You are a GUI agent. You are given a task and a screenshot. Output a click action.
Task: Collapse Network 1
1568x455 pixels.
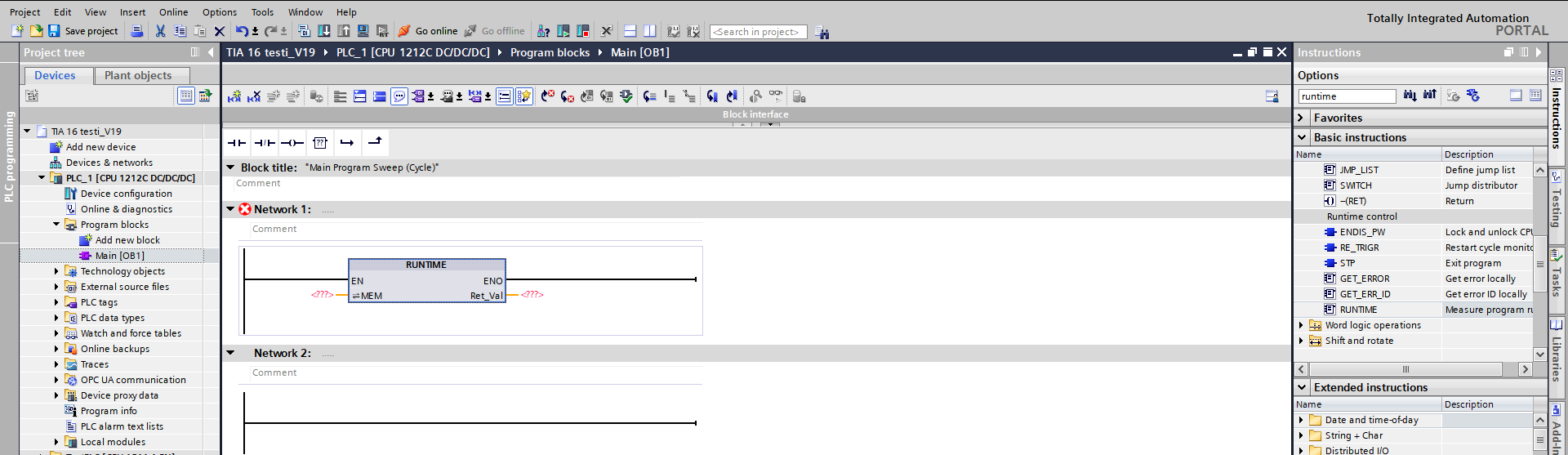[x=230, y=209]
